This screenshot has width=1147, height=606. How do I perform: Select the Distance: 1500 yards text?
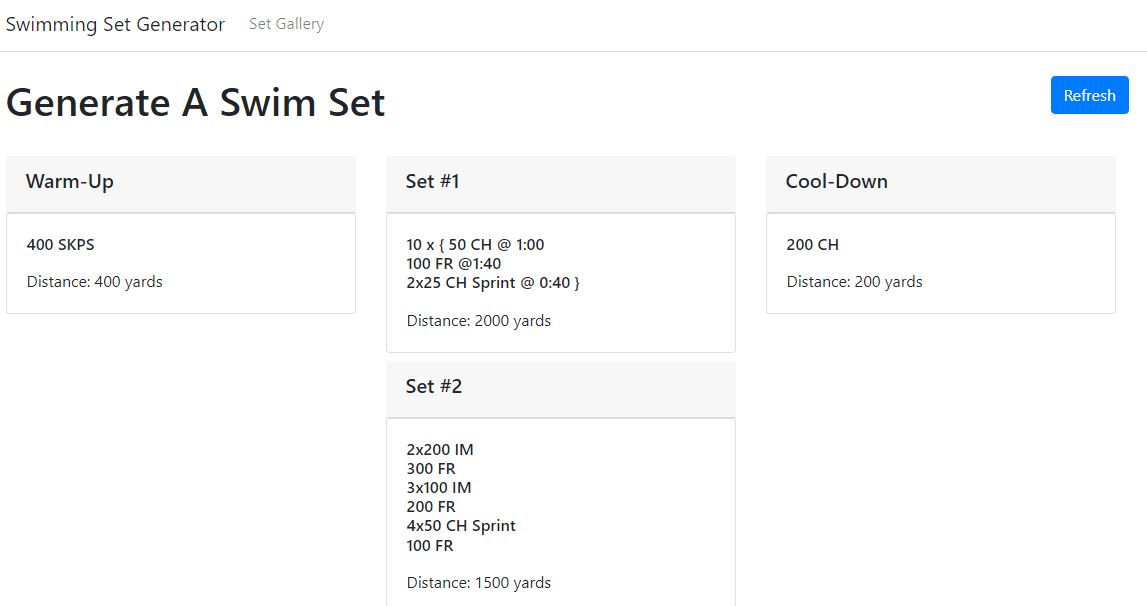[478, 582]
